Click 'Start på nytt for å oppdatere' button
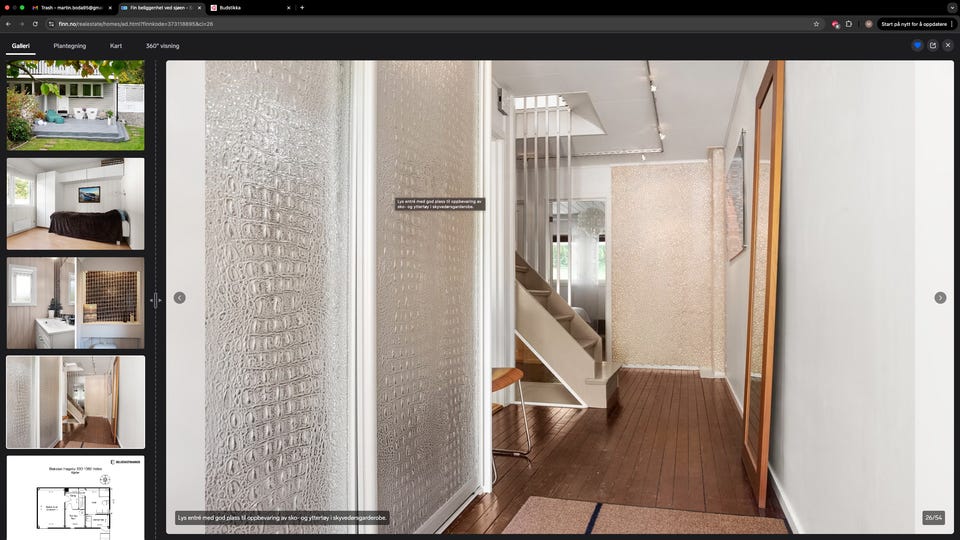Viewport: 960px width, 540px height. pyautogui.click(x=913, y=24)
